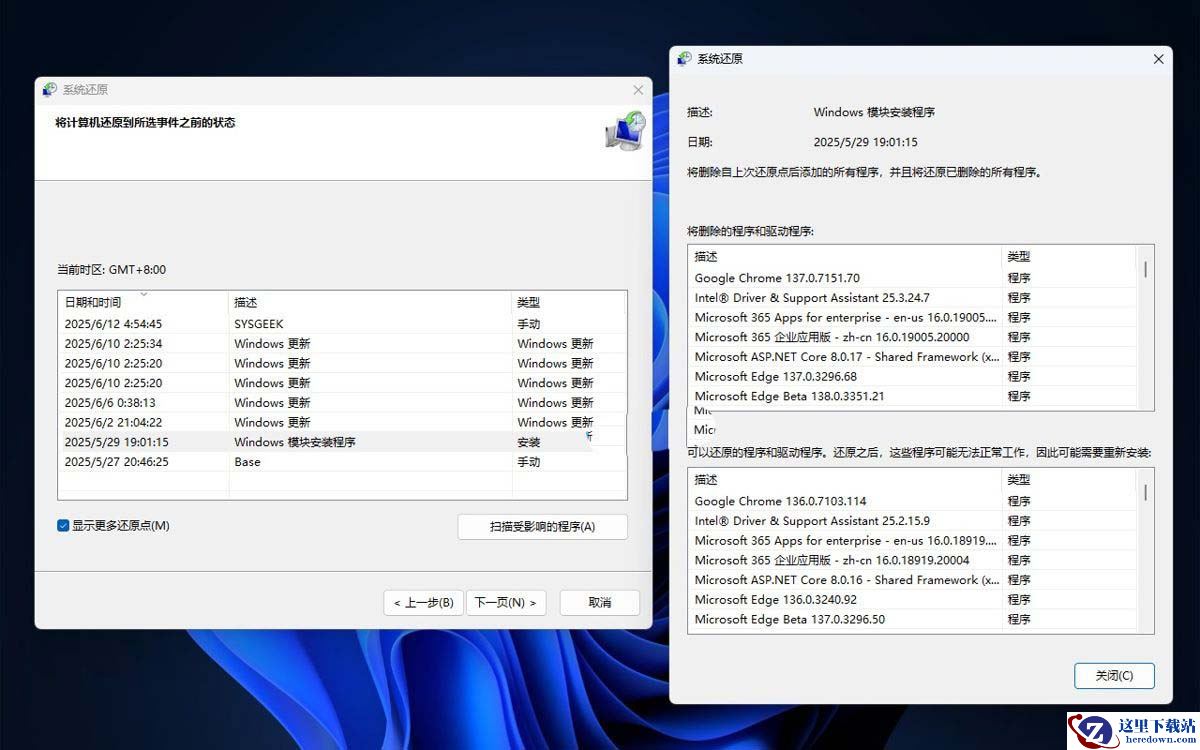Screen dimensions: 1200x750
Task: Click Intel Driver & Support Assistant 25.2.15.9 row
Action: pos(912,521)
